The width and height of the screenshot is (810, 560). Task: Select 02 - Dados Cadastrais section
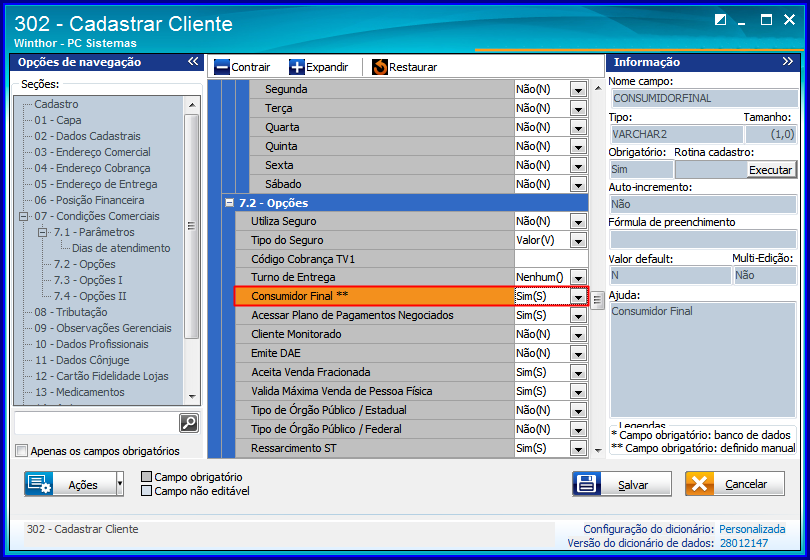click(87, 136)
